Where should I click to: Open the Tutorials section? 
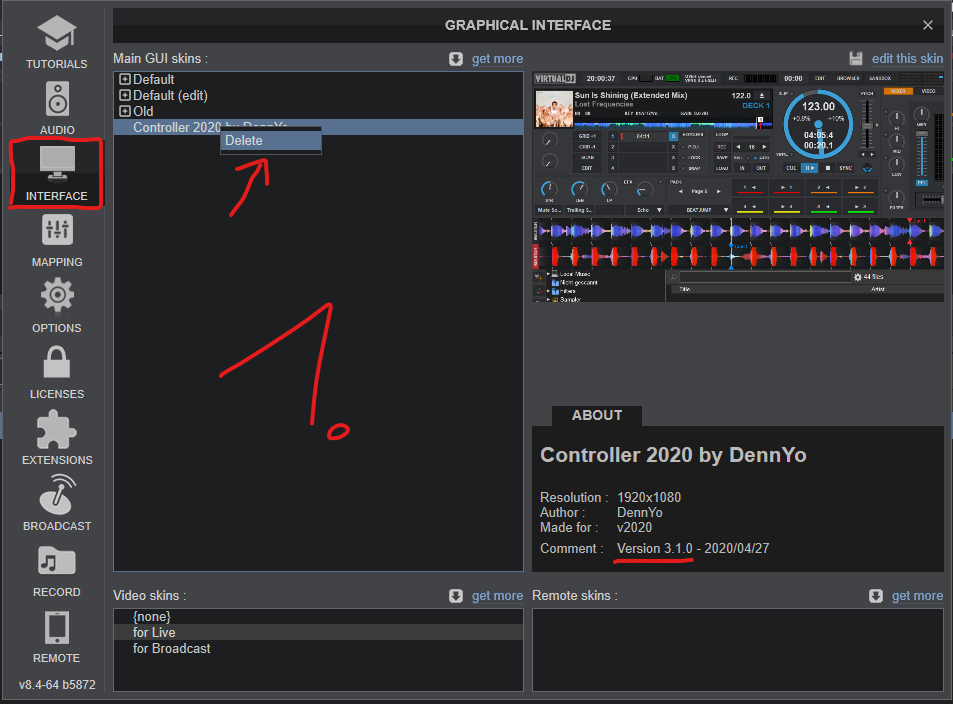tap(57, 42)
